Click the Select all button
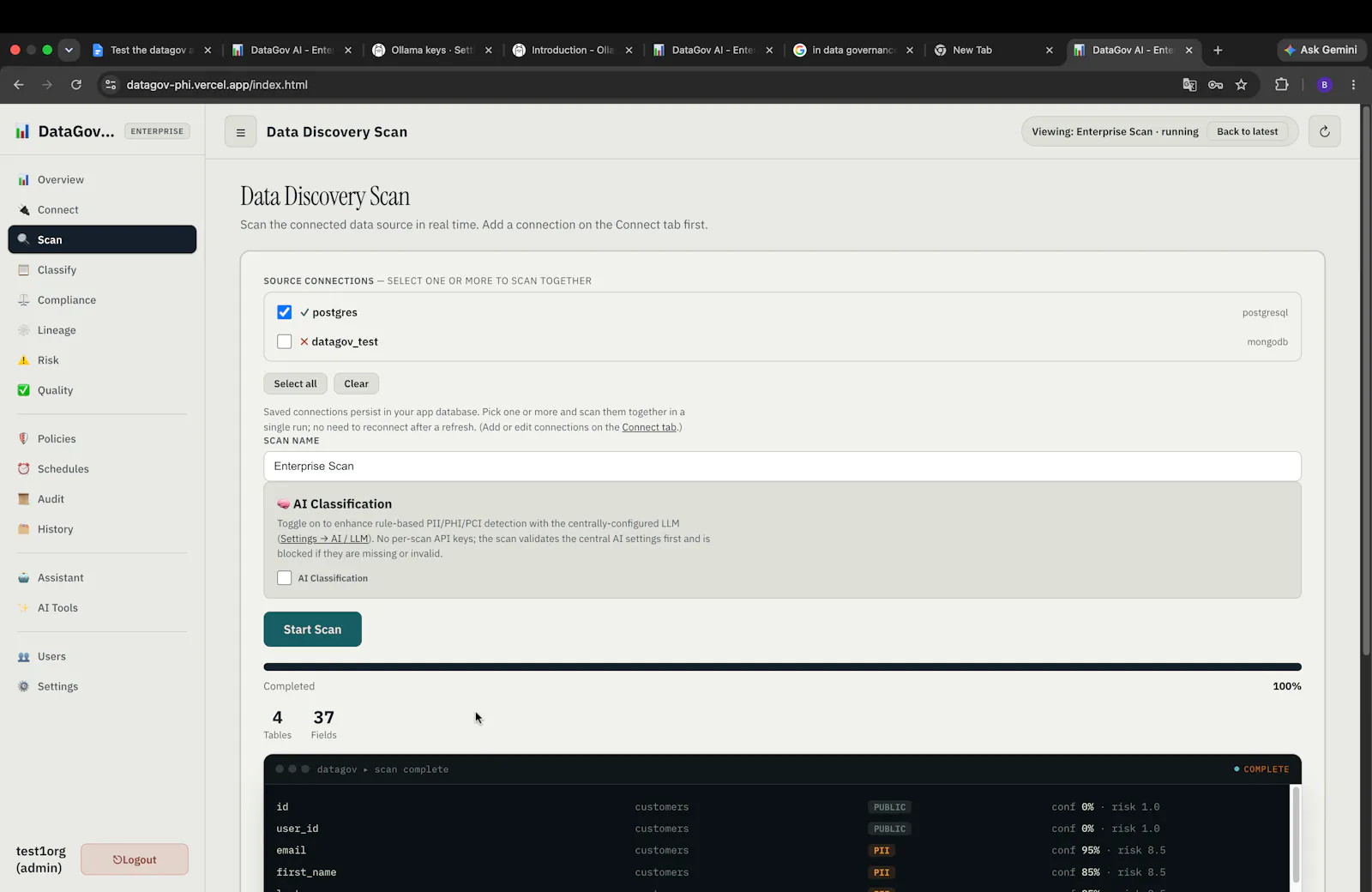The height and width of the screenshot is (892, 1372). (295, 384)
